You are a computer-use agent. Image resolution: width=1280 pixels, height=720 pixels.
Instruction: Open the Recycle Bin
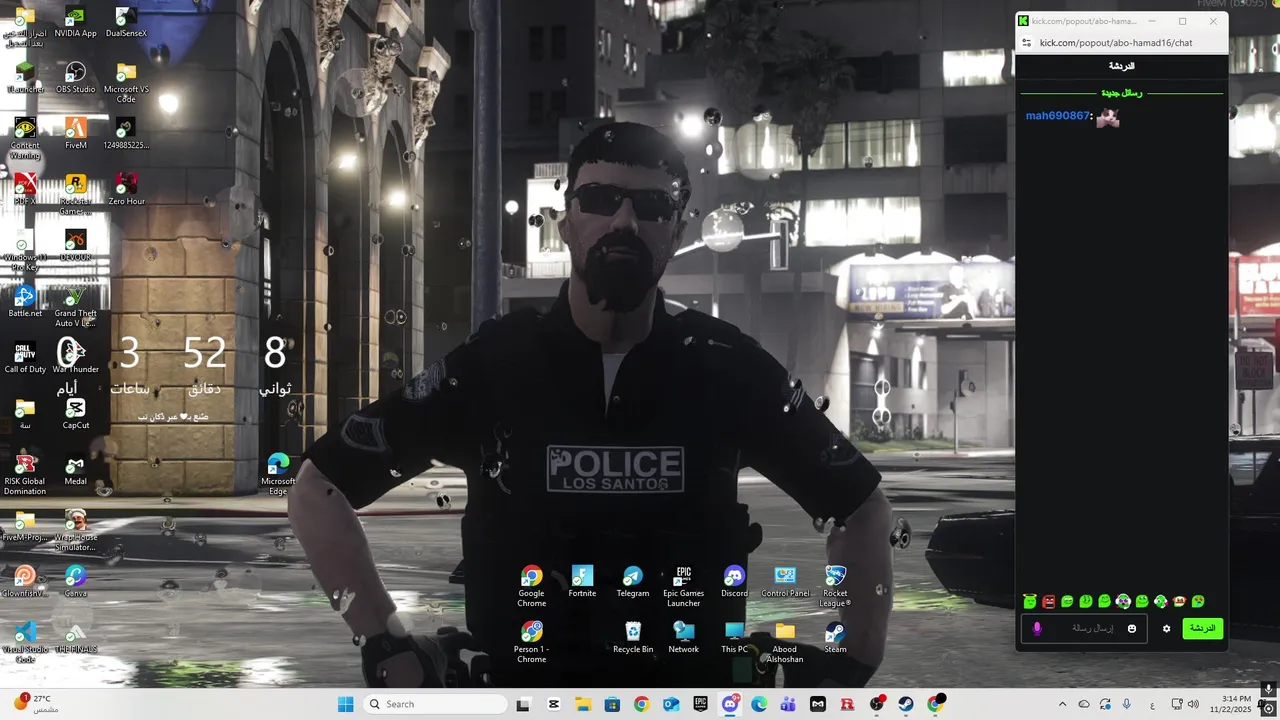633,638
